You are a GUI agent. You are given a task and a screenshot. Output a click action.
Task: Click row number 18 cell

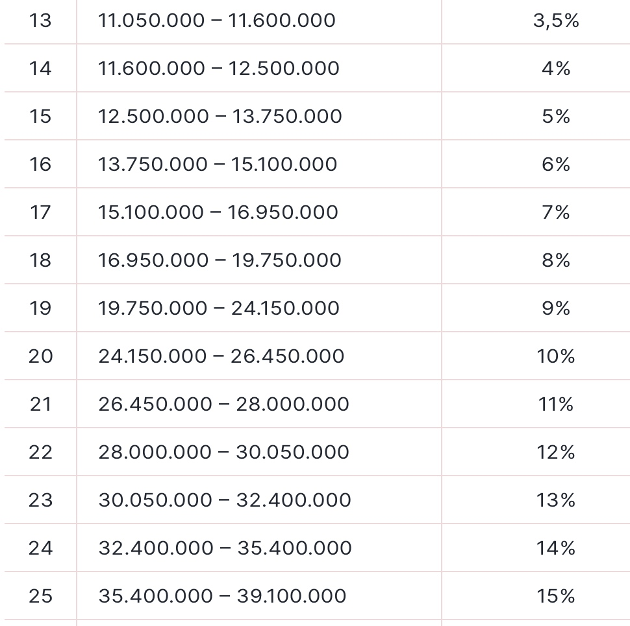pos(40,260)
